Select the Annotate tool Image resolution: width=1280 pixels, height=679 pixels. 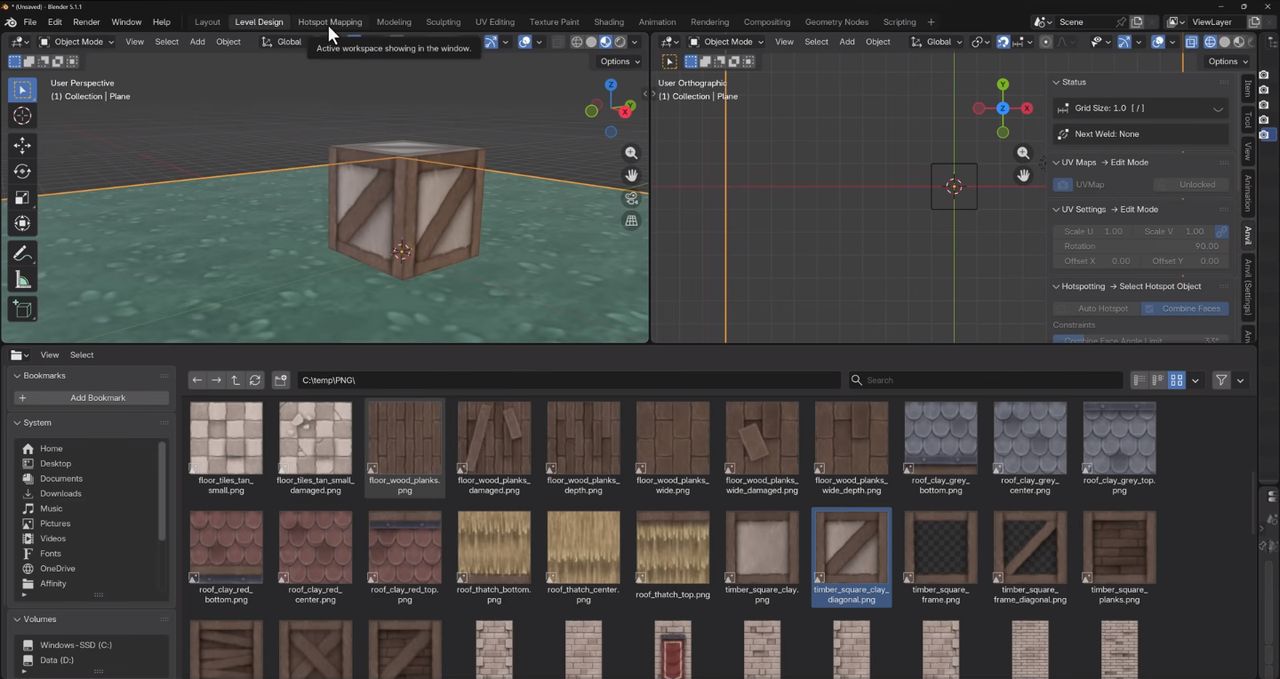(22, 253)
